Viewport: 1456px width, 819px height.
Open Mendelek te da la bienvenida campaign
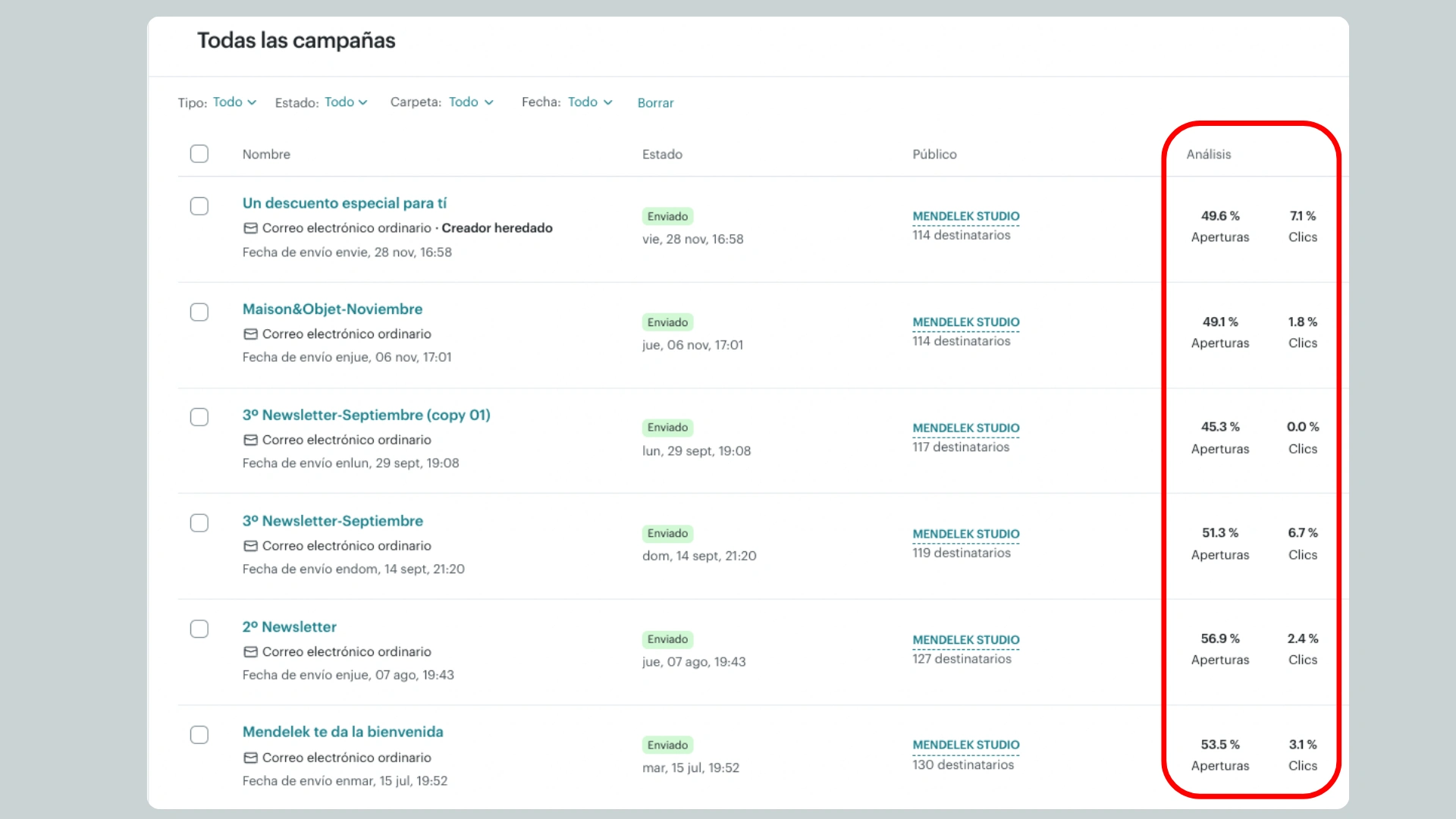[343, 732]
